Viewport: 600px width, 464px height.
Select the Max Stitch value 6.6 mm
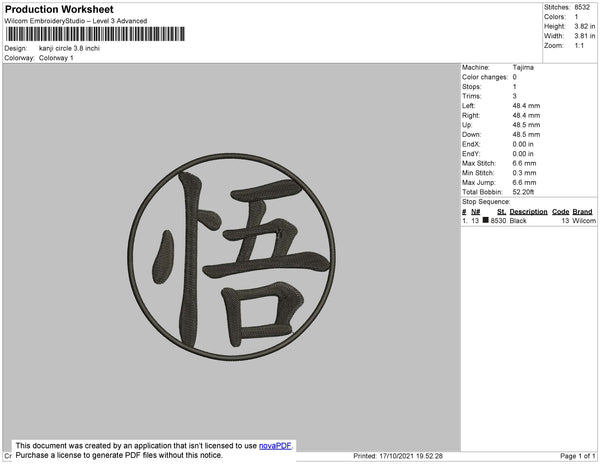point(524,163)
